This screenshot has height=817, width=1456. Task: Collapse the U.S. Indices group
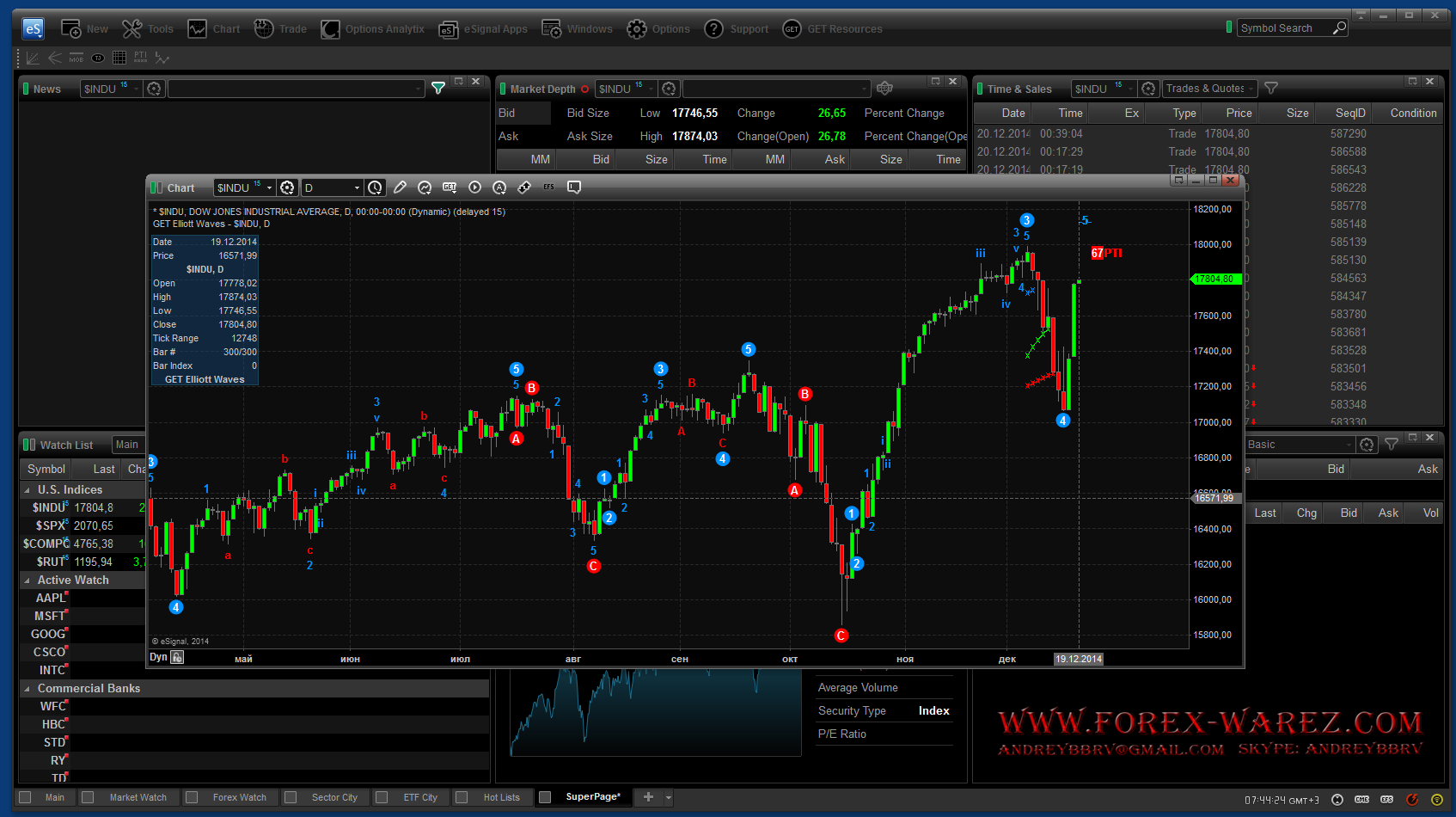(27, 490)
